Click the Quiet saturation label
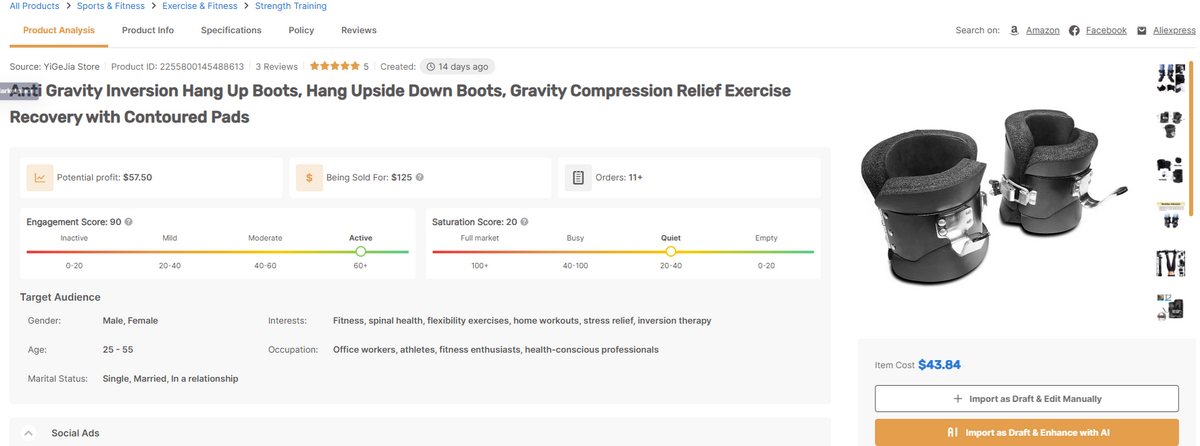This screenshot has height=446, width=1200. click(671, 238)
